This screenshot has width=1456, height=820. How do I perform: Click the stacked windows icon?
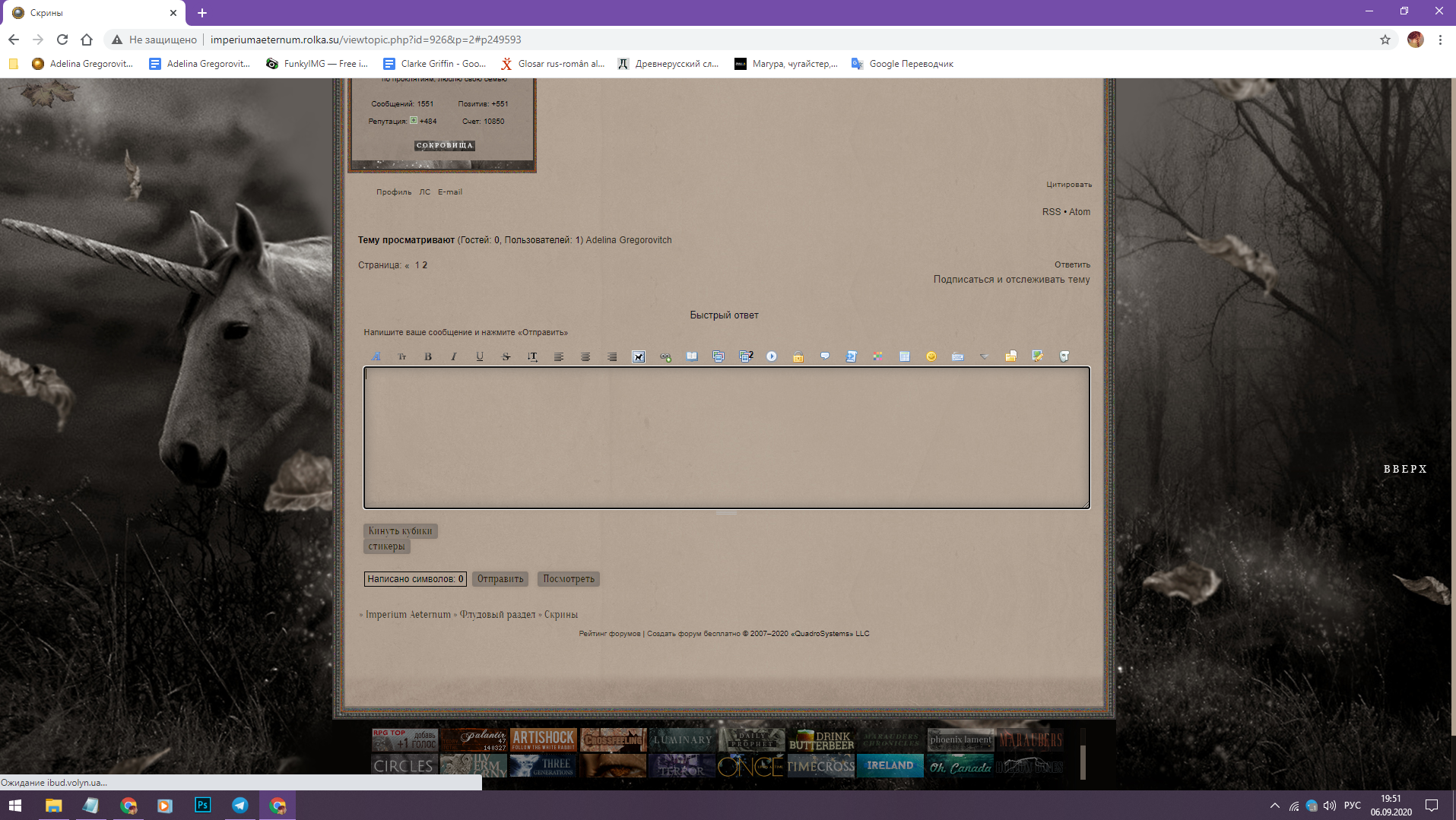click(x=718, y=356)
